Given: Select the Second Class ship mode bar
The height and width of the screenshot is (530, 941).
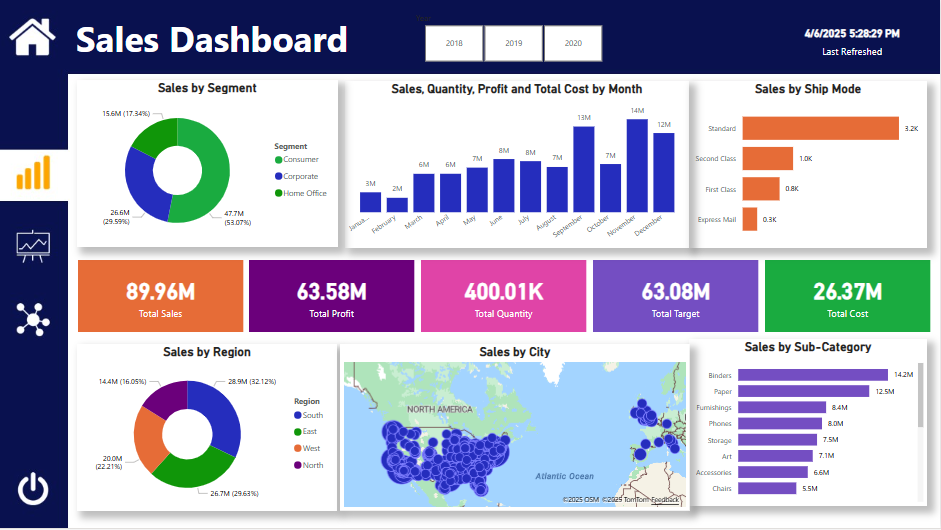Looking at the screenshot, I should click(x=768, y=158).
